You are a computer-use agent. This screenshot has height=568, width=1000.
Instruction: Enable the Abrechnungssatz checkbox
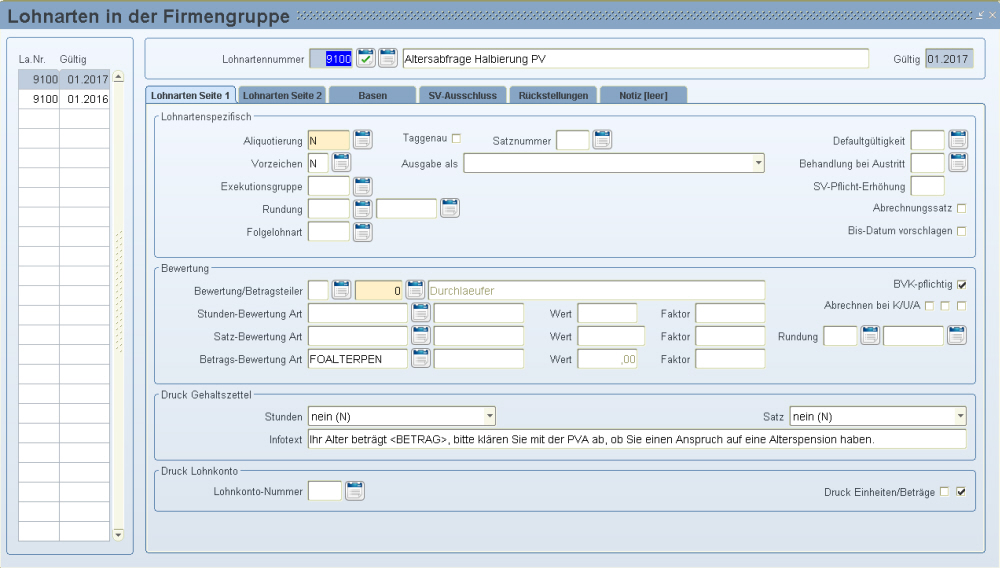coord(962,208)
